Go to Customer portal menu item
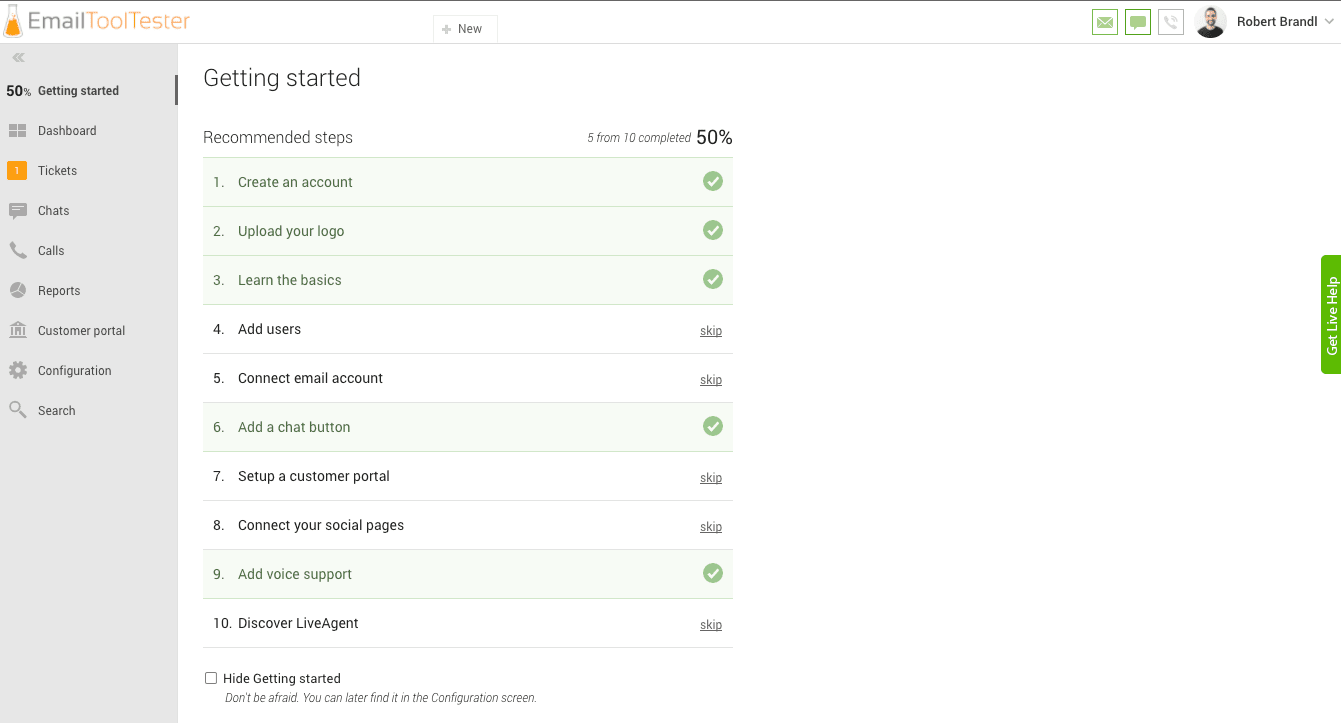The width and height of the screenshot is (1341, 723). point(81,331)
